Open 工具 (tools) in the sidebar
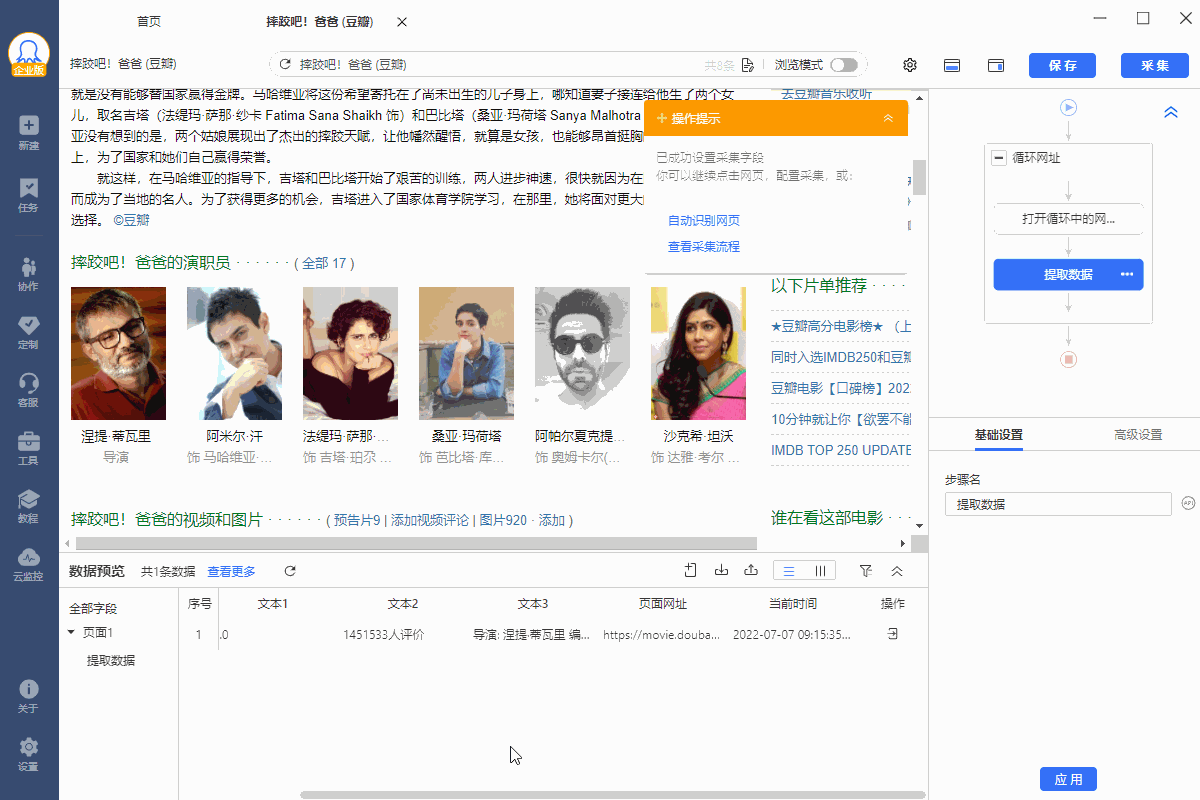Viewport: 1200px width, 800px height. [29, 449]
